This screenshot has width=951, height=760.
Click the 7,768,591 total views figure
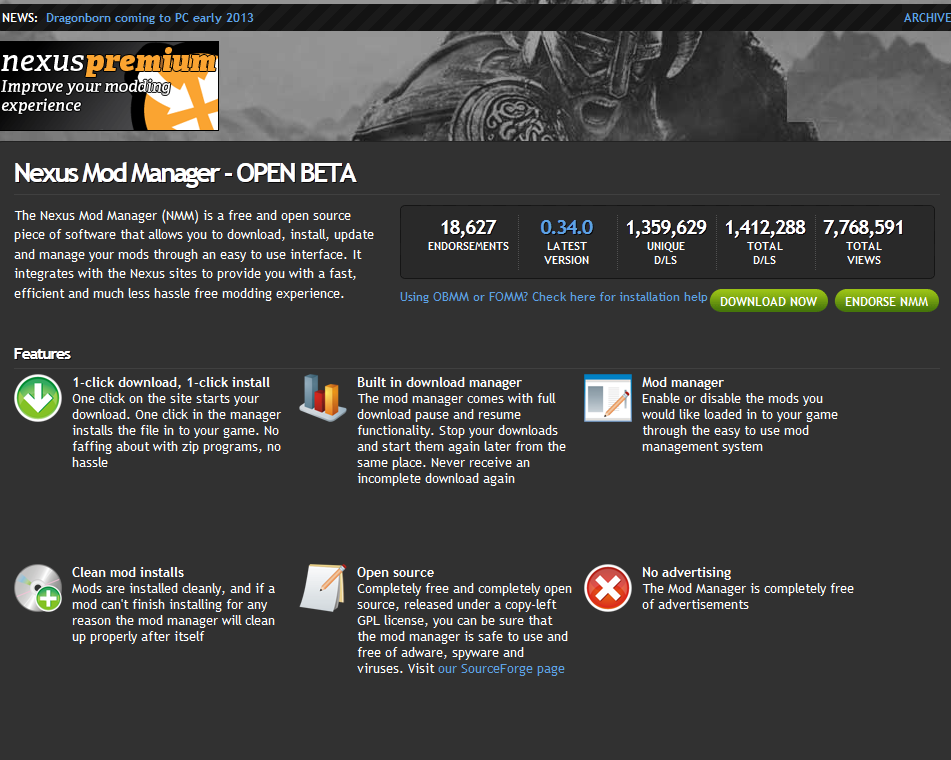click(x=864, y=227)
